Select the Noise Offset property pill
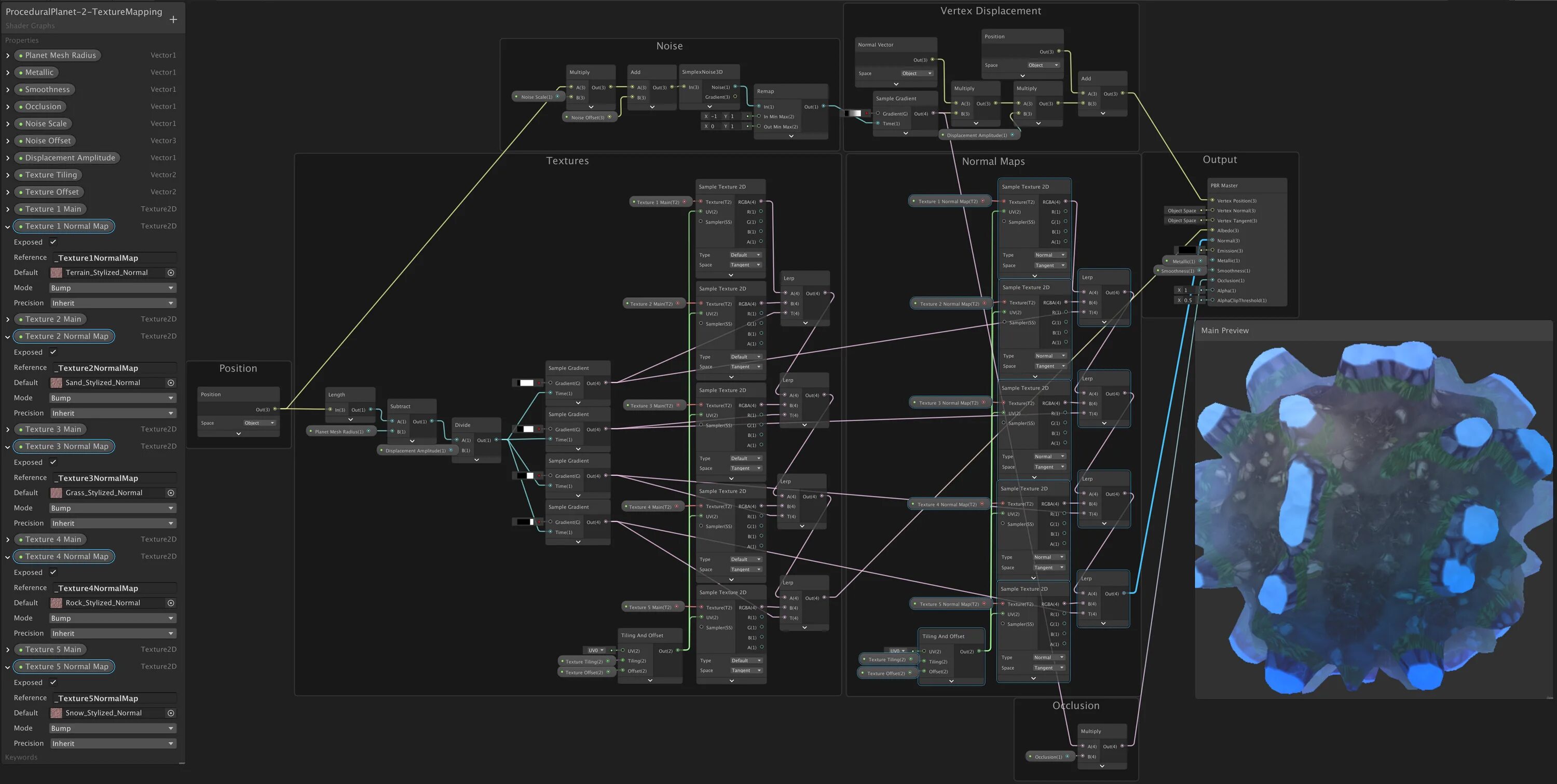Screen dimensions: 1557x784 [x=48, y=141]
